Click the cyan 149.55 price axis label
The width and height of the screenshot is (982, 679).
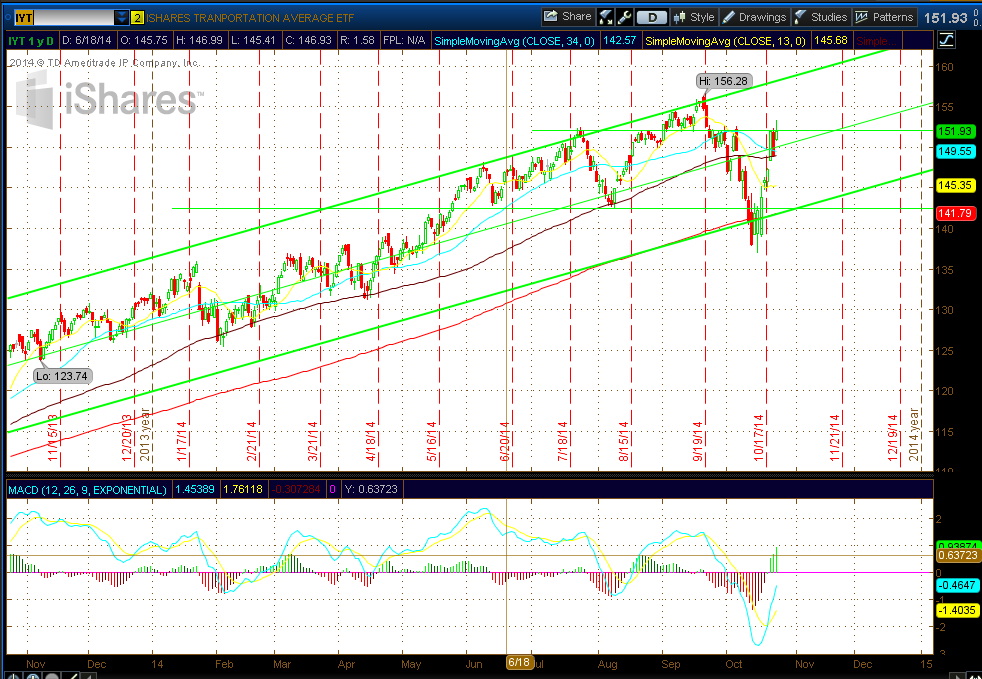[x=955, y=151]
